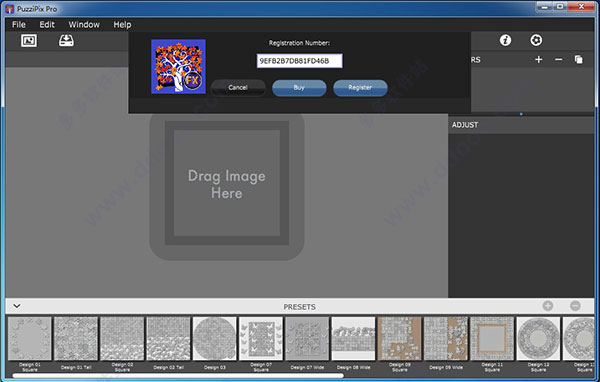This screenshot has width=600, height=382.
Task: Open the soccer-ball-shaped icon beside the info icon
Action: pos(536,40)
